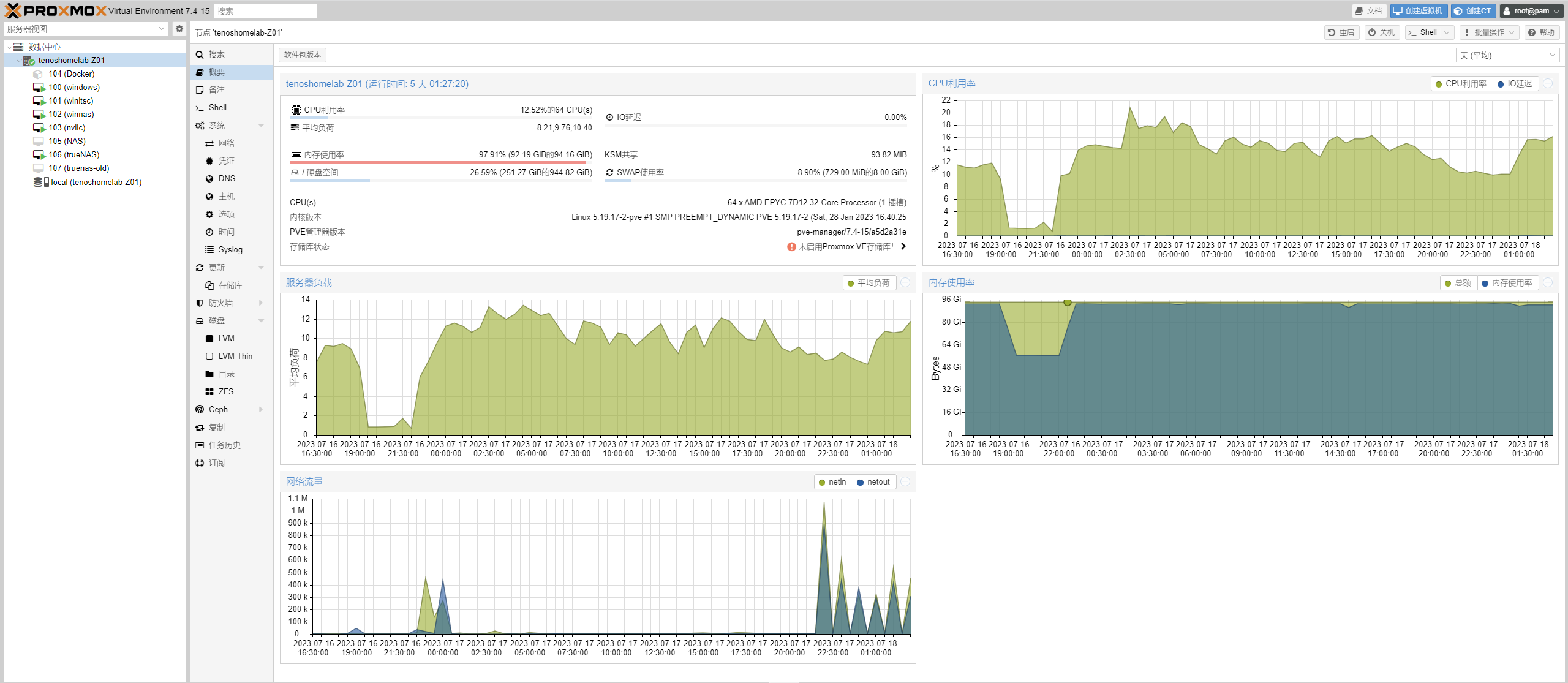
Task: Click the SWAP使用率 progress bar
Action: tap(756, 181)
